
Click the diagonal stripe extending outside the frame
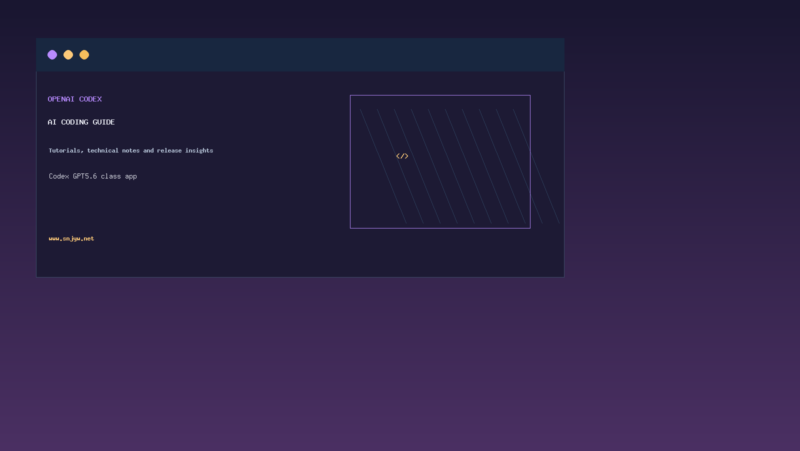[545, 189]
